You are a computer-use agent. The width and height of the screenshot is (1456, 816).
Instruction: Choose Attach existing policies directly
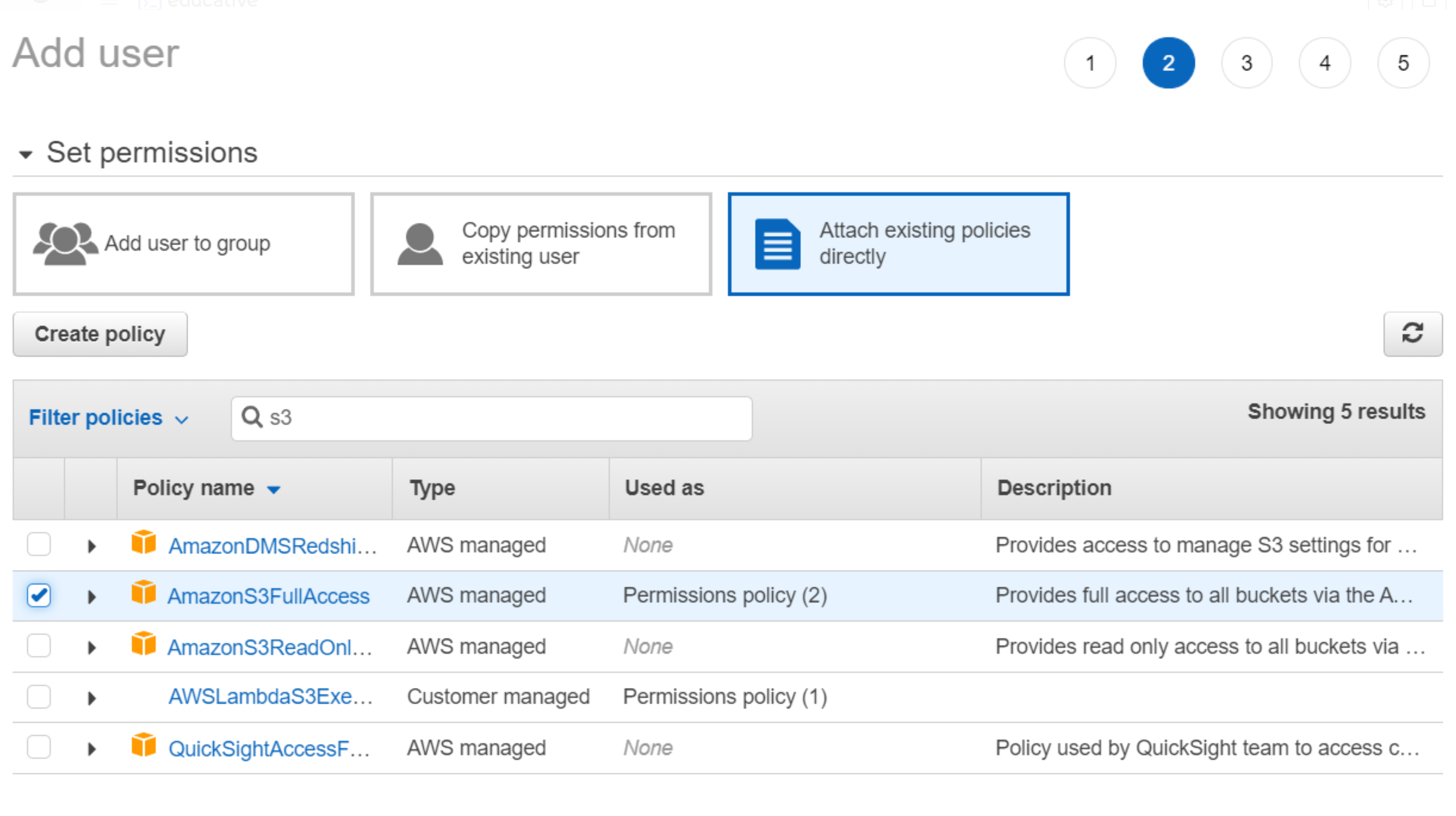click(x=898, y=244)
